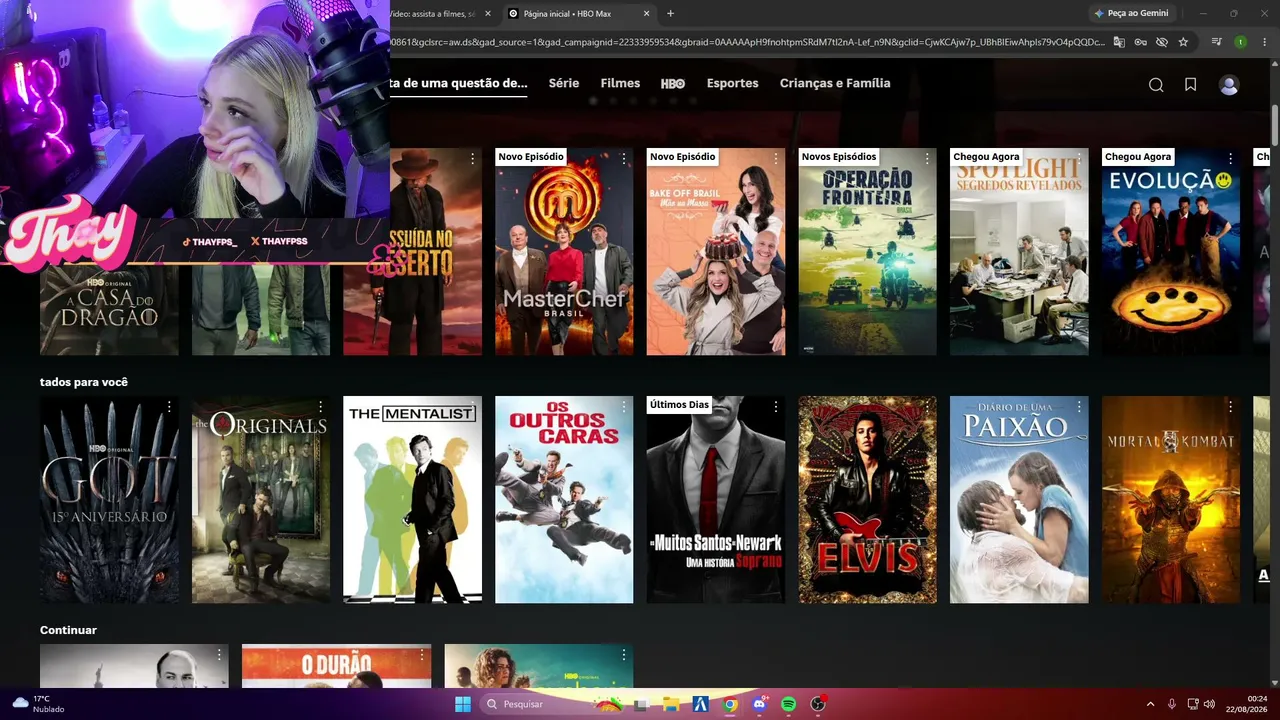Open the Operação Fronteira poster
This screenshot has height=720, width=1280.
click(868, 252)
